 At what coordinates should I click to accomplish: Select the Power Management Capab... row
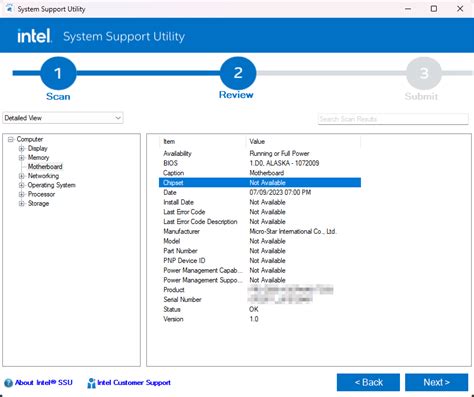260,270
